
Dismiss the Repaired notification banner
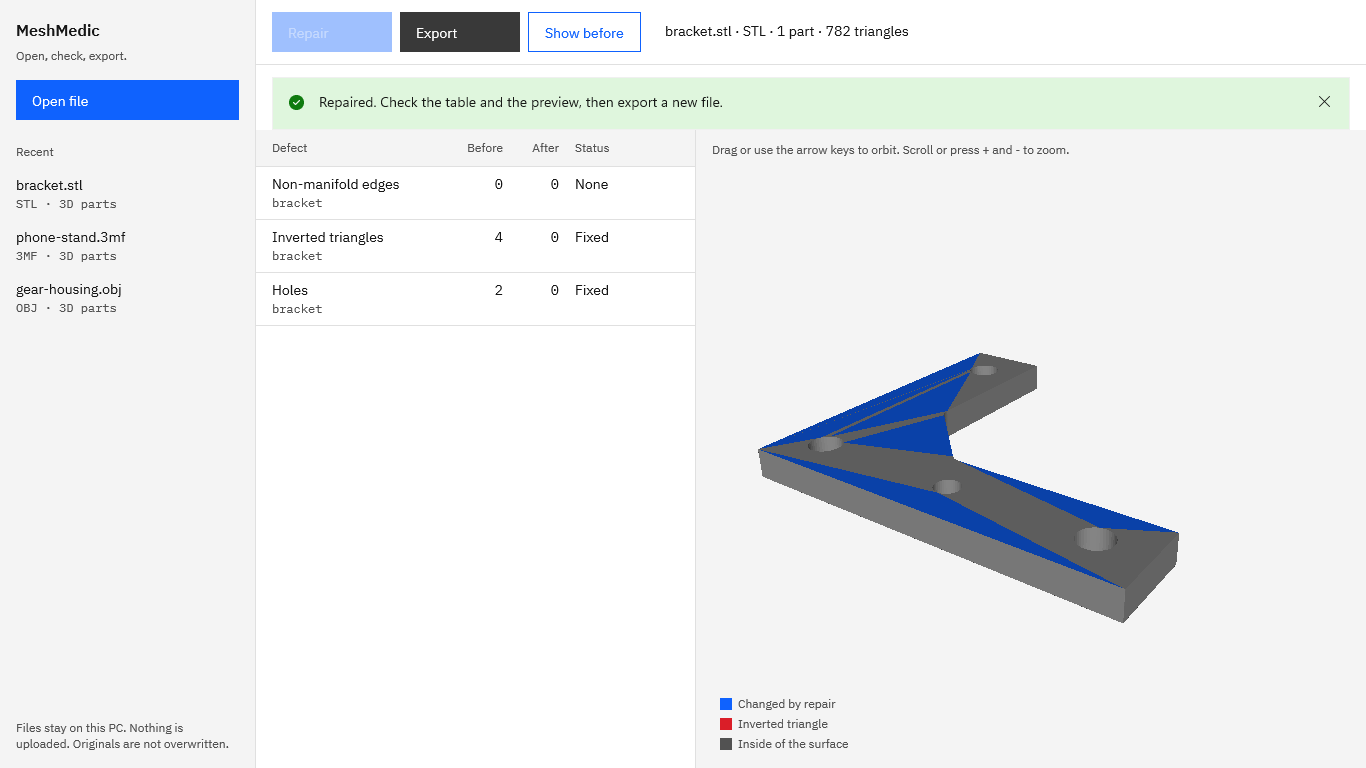(x=1324, y=102)
